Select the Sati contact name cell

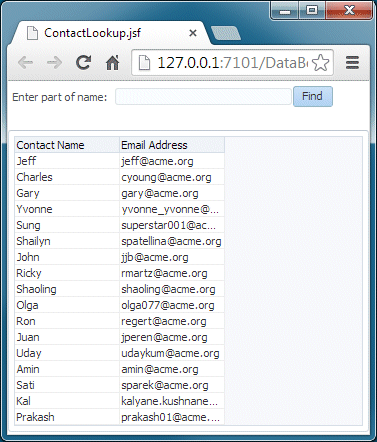click(67, 385)
